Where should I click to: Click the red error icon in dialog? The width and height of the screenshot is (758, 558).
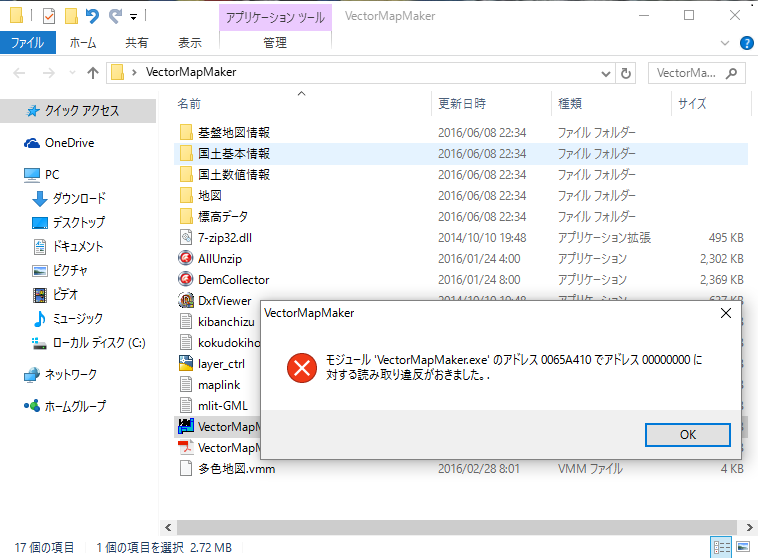[x=302, y=368]
